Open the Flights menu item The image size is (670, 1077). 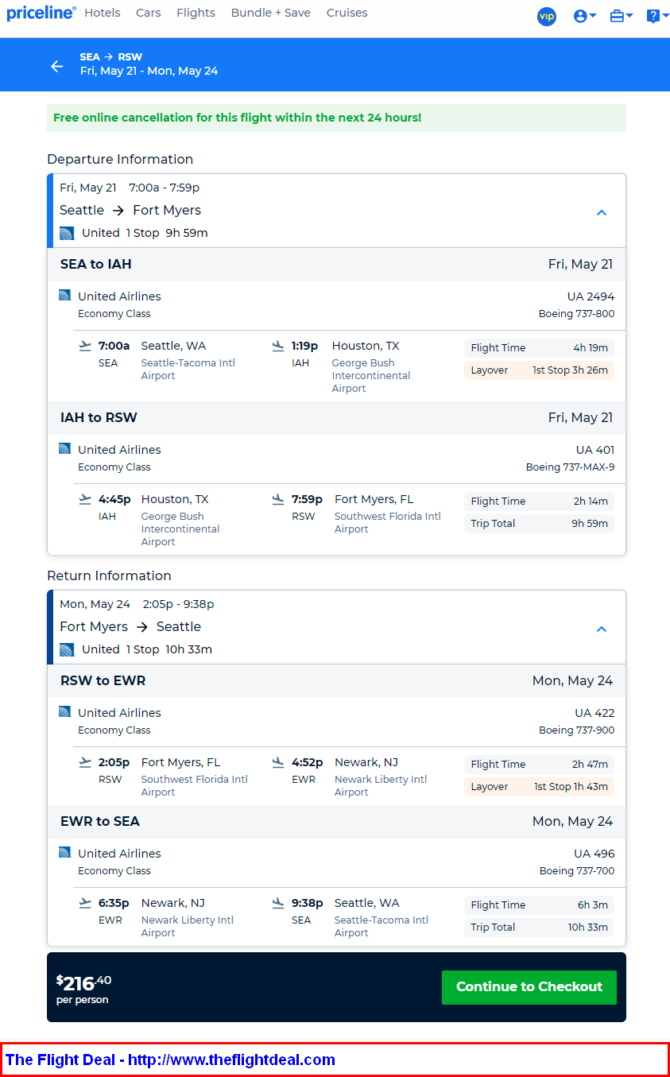(x=196, y=13)
